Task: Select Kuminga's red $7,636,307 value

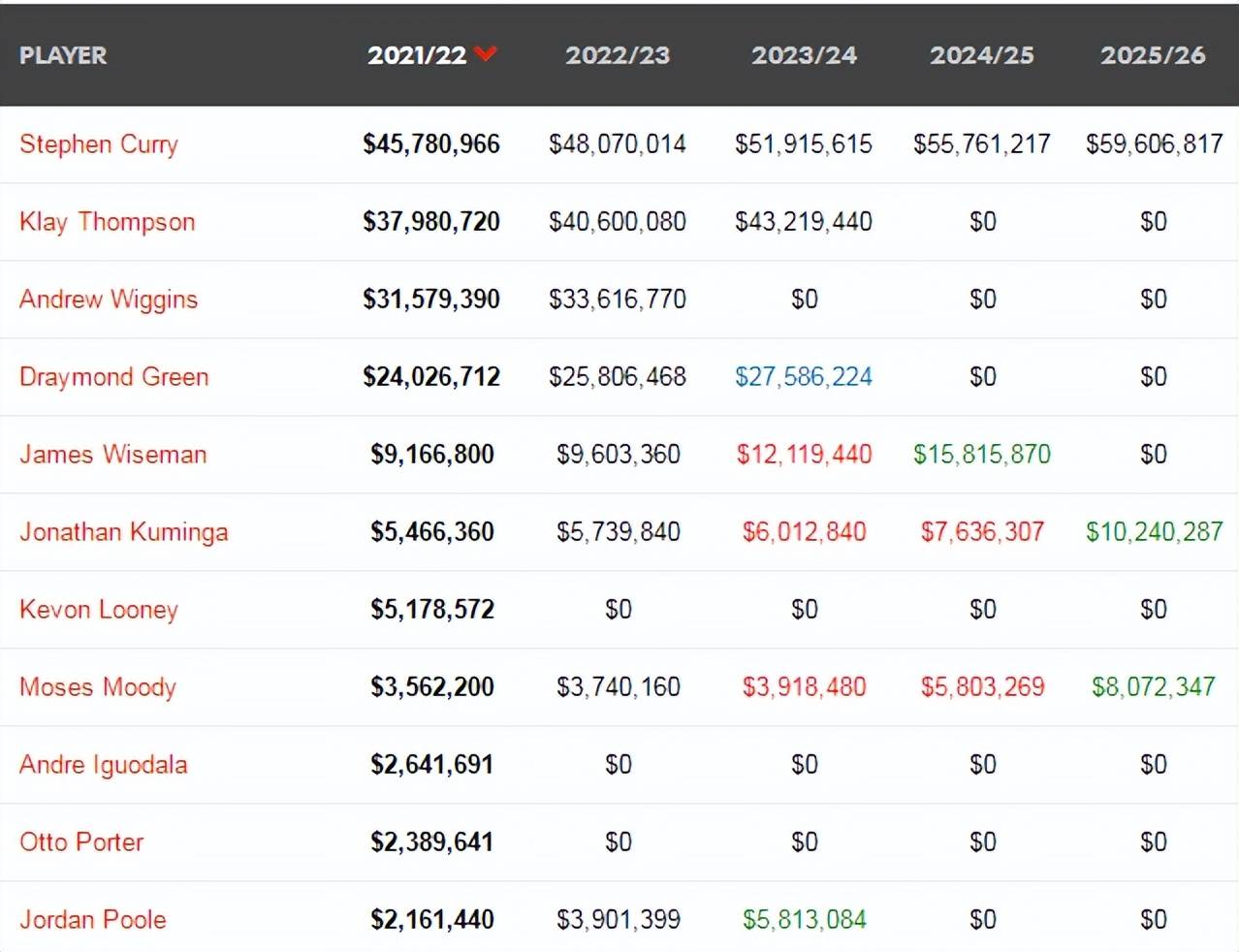Action: point(982,532)
